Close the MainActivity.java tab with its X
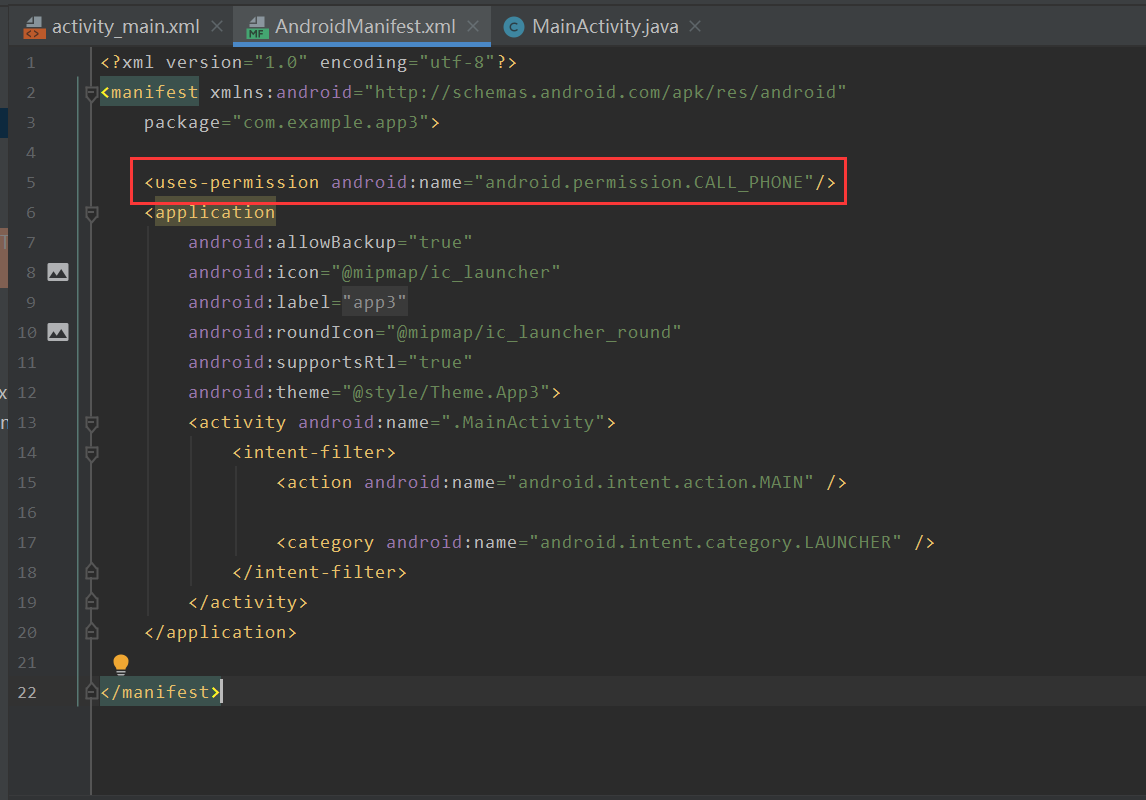The image size is (1146, 800). click(x=694, y=27)
